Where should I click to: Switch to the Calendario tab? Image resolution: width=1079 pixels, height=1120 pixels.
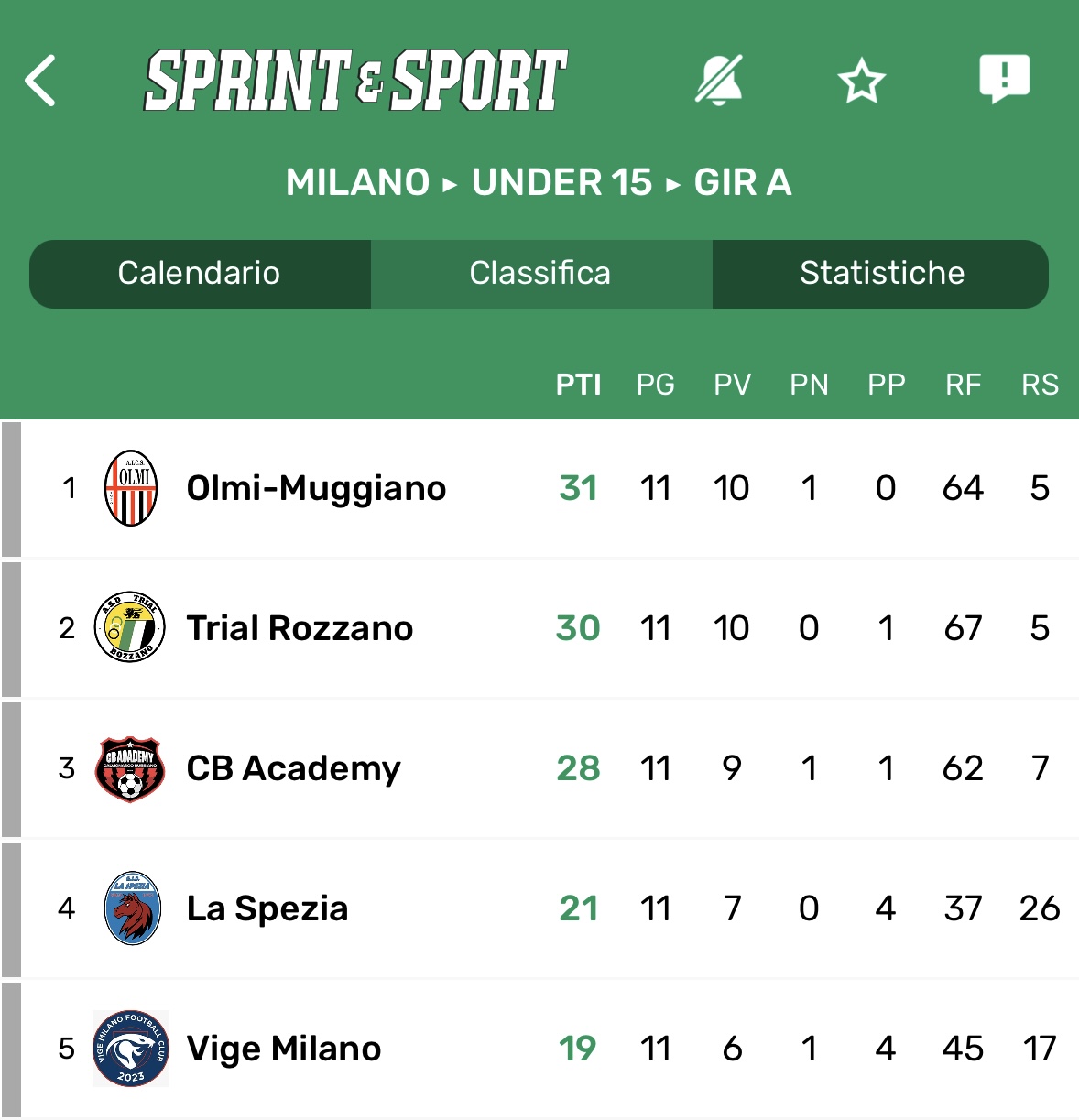click(x=200, y=274)
